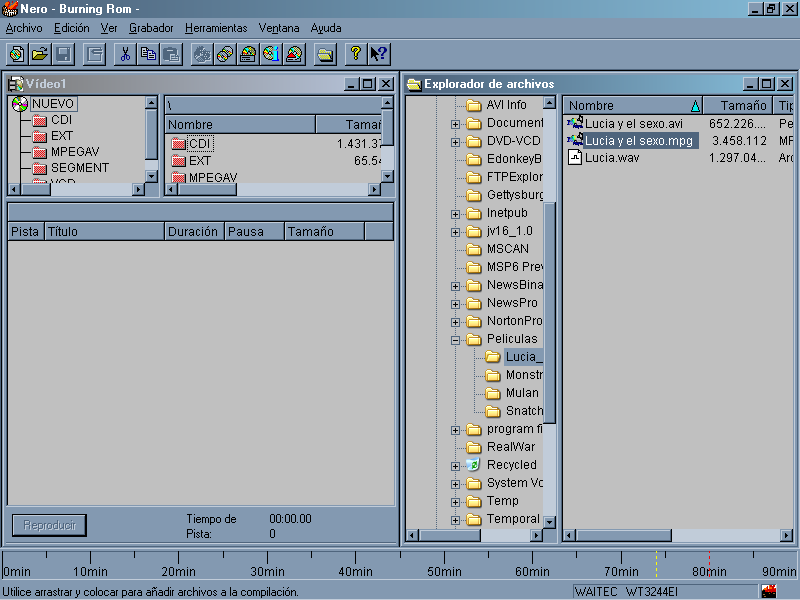Viewport: 800px width, 600px height.
Task: Click the New Compilation toolbar icon
Action: point(16,54)
